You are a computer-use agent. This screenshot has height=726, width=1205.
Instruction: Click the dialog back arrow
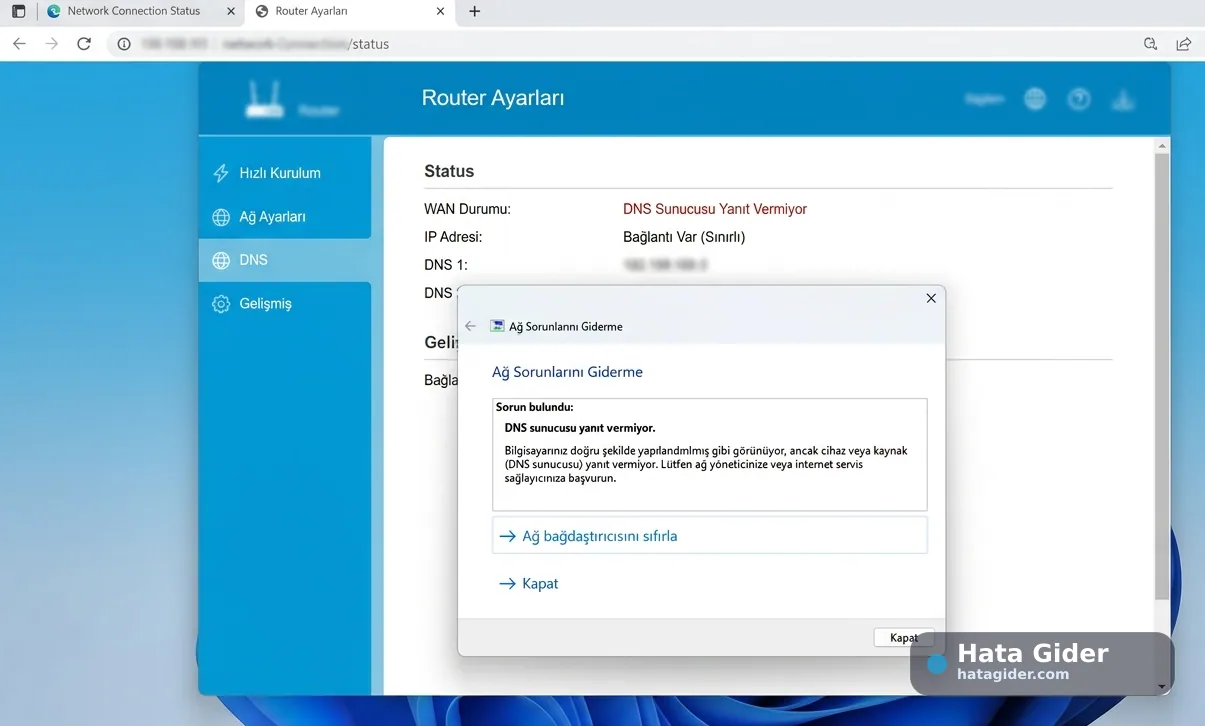[x=471, y=326]
